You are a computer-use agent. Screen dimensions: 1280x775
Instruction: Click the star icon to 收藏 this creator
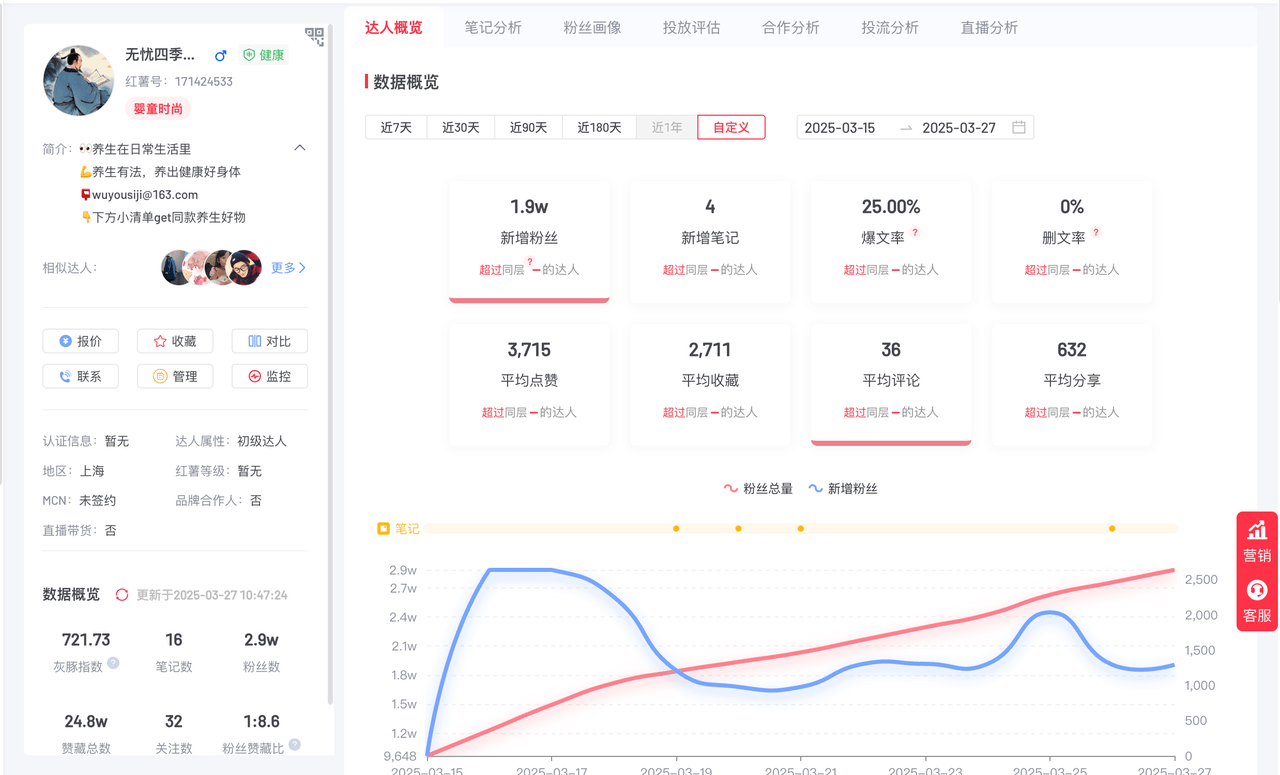159,341
